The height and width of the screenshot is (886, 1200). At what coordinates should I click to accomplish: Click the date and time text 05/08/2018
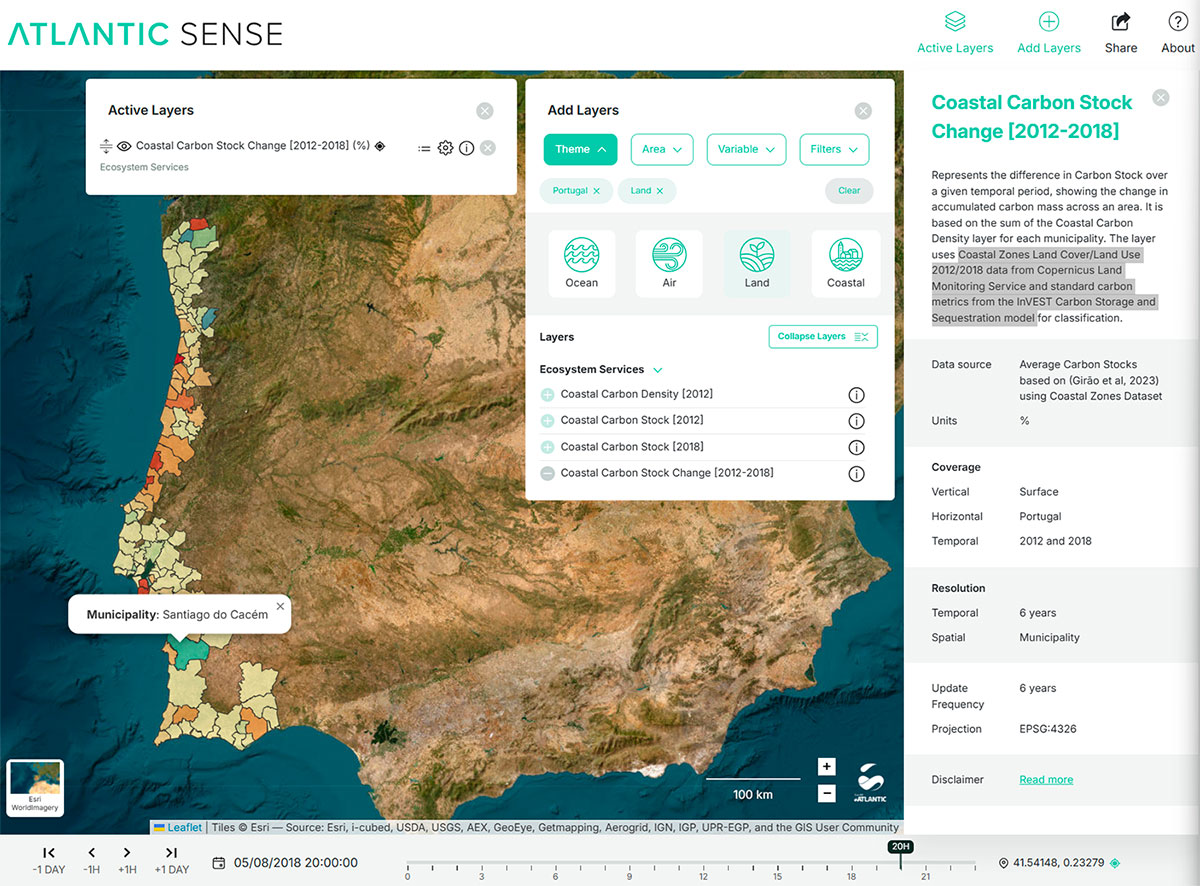tap(295, 863)
